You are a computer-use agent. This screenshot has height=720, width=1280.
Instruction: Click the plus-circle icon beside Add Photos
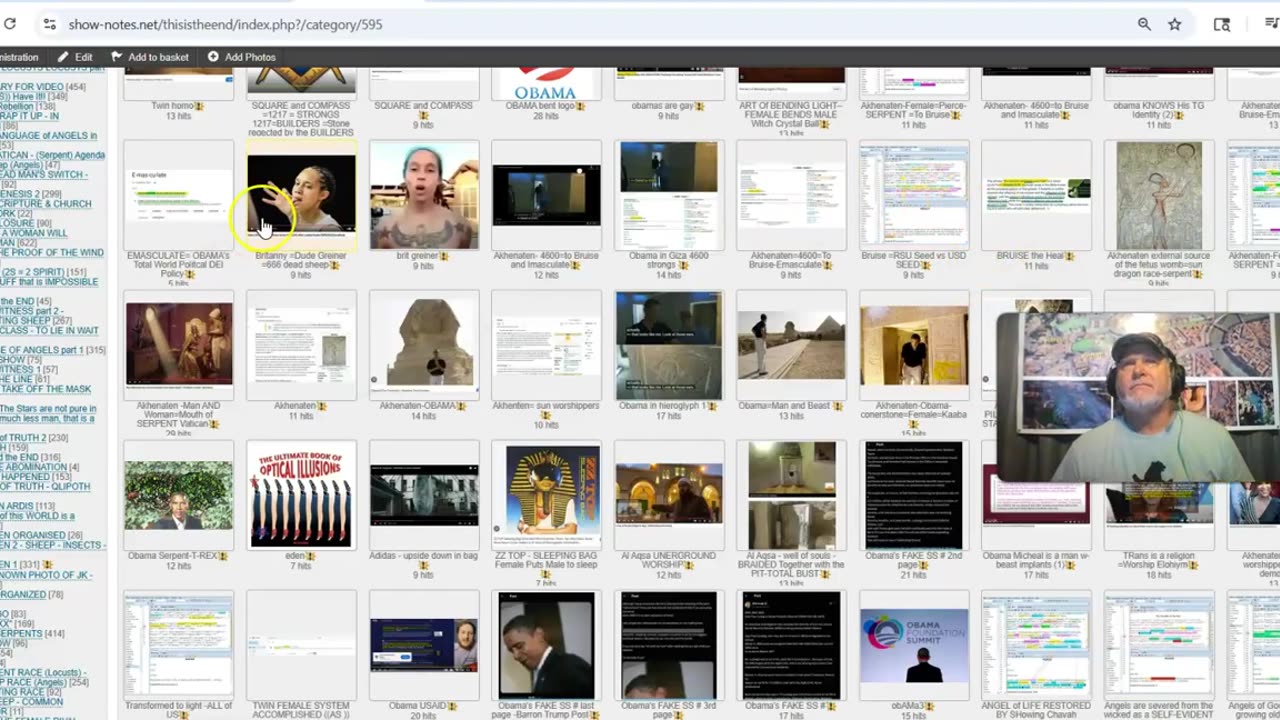213,57
